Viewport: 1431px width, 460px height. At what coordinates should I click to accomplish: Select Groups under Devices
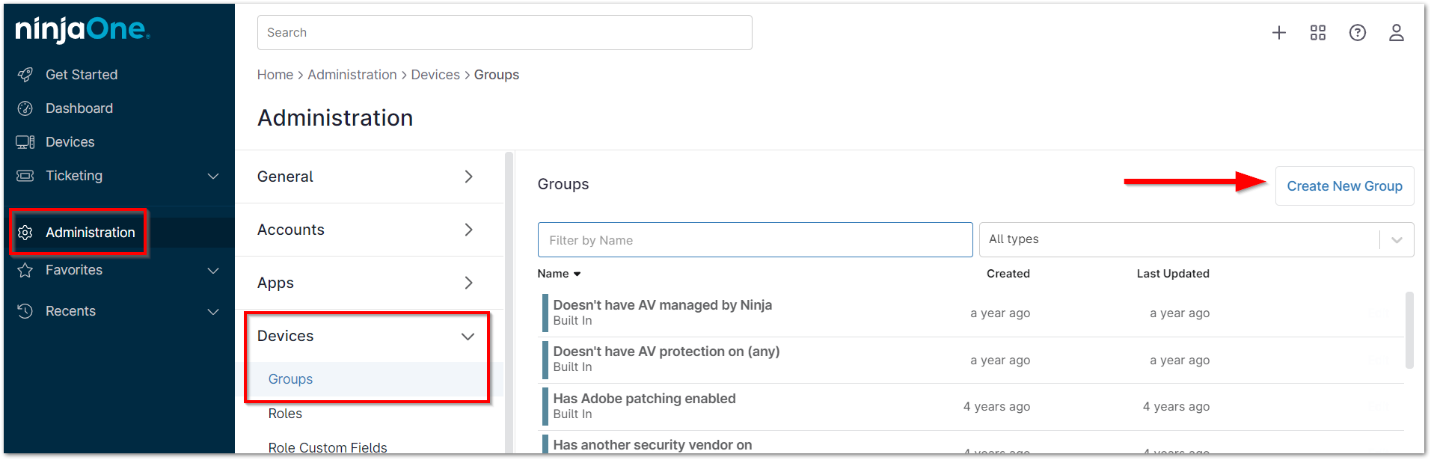(291, 379)
